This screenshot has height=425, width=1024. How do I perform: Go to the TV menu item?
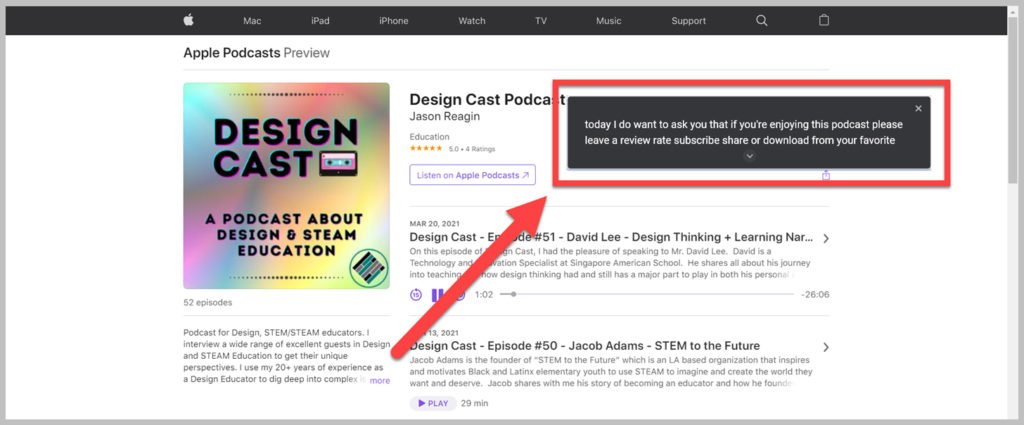tap(541, 21)
